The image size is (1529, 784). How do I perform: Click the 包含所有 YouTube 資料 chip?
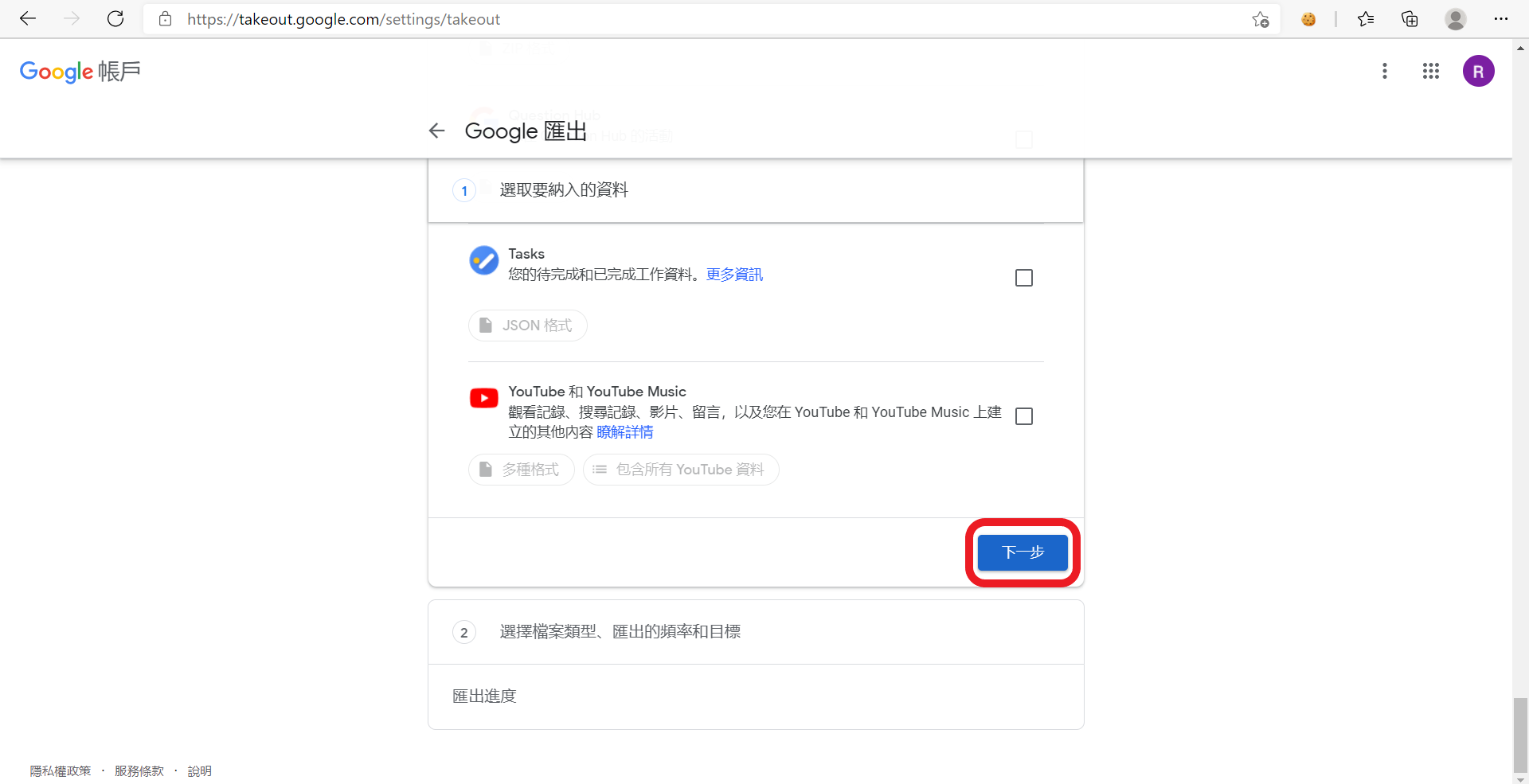coord(681,470)
